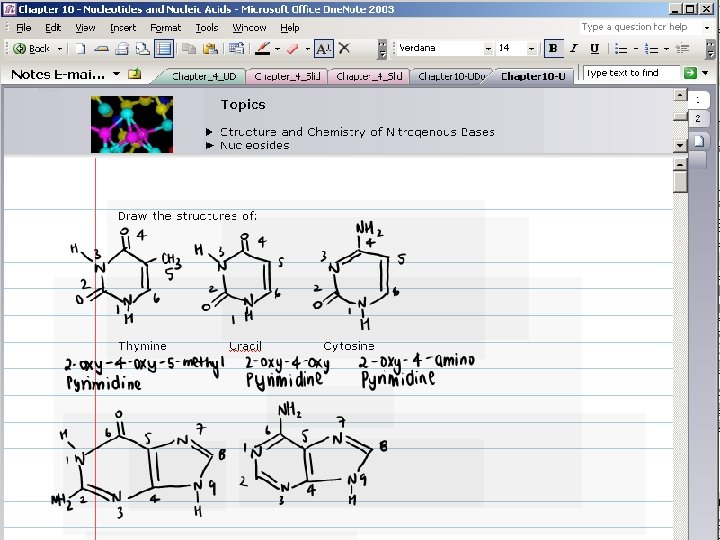720x540 pixels.
Task: Open the font name dropdown arrow
Action: (x=488, y=48)
